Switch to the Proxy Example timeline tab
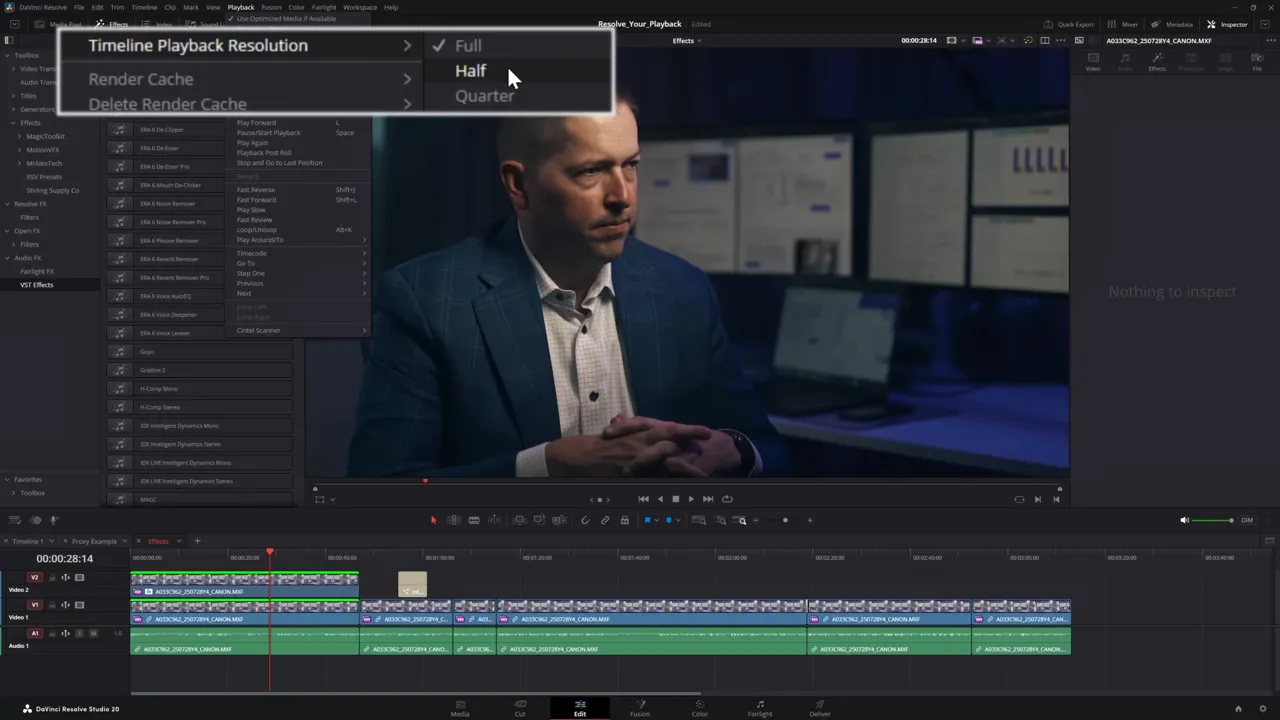 (x=94, y=541)
